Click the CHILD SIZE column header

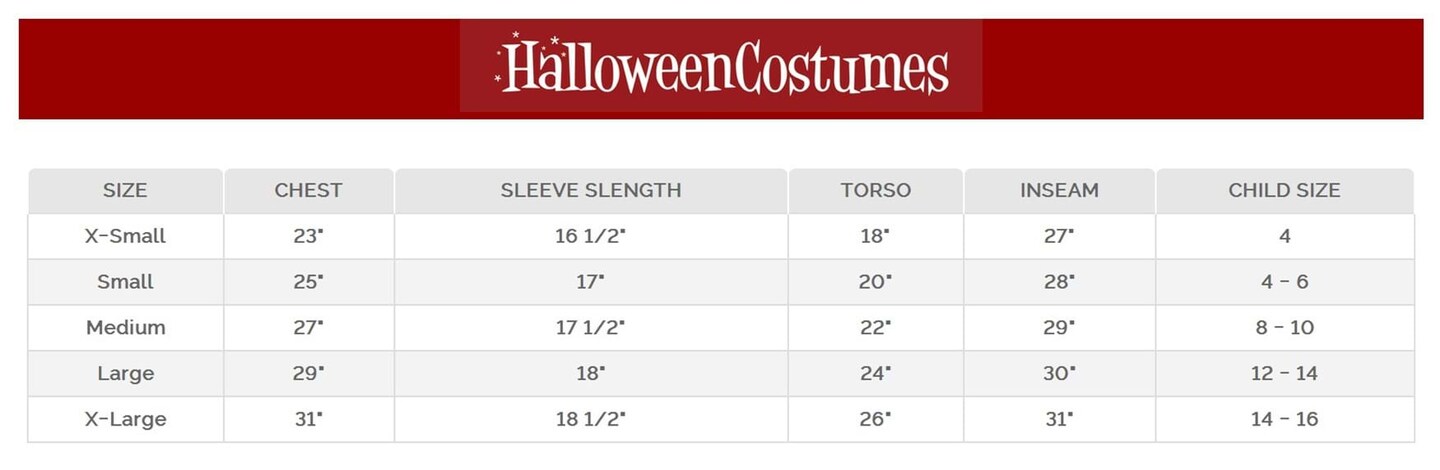[x=1284, y=190]
